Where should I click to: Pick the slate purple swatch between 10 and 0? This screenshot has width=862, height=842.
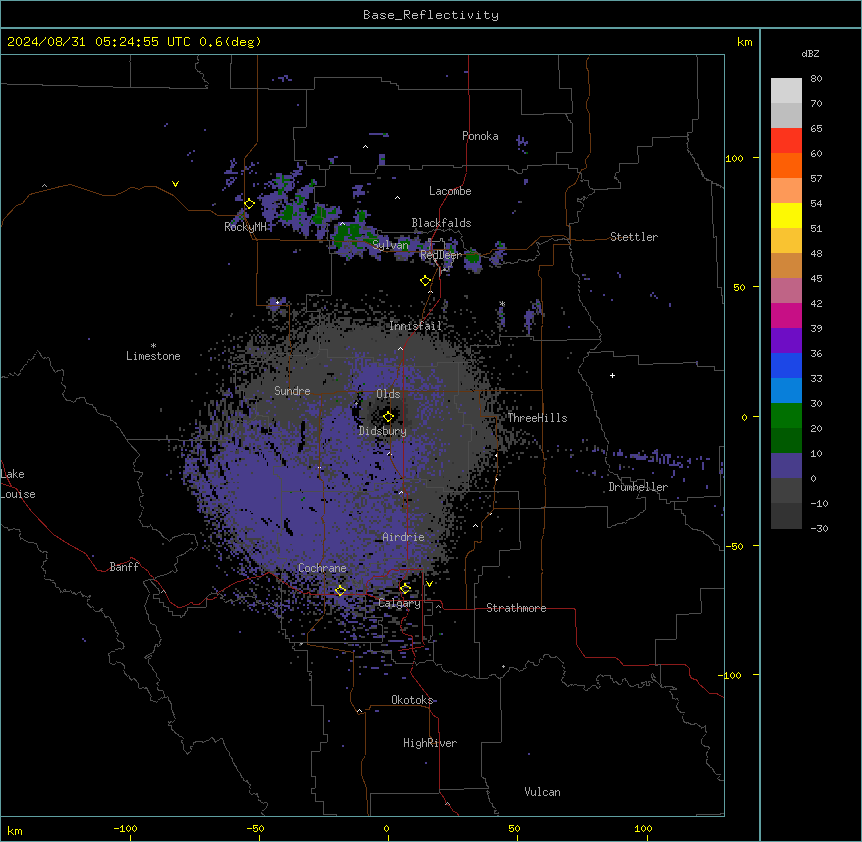(786, 466)
